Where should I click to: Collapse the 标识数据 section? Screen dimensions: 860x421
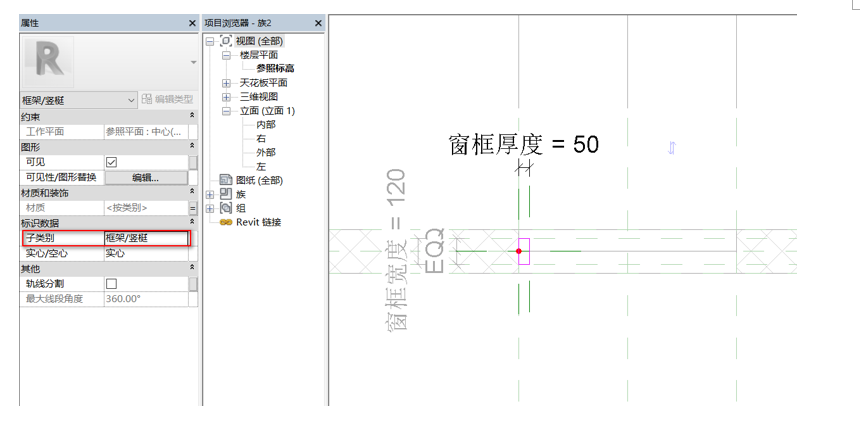192,222
